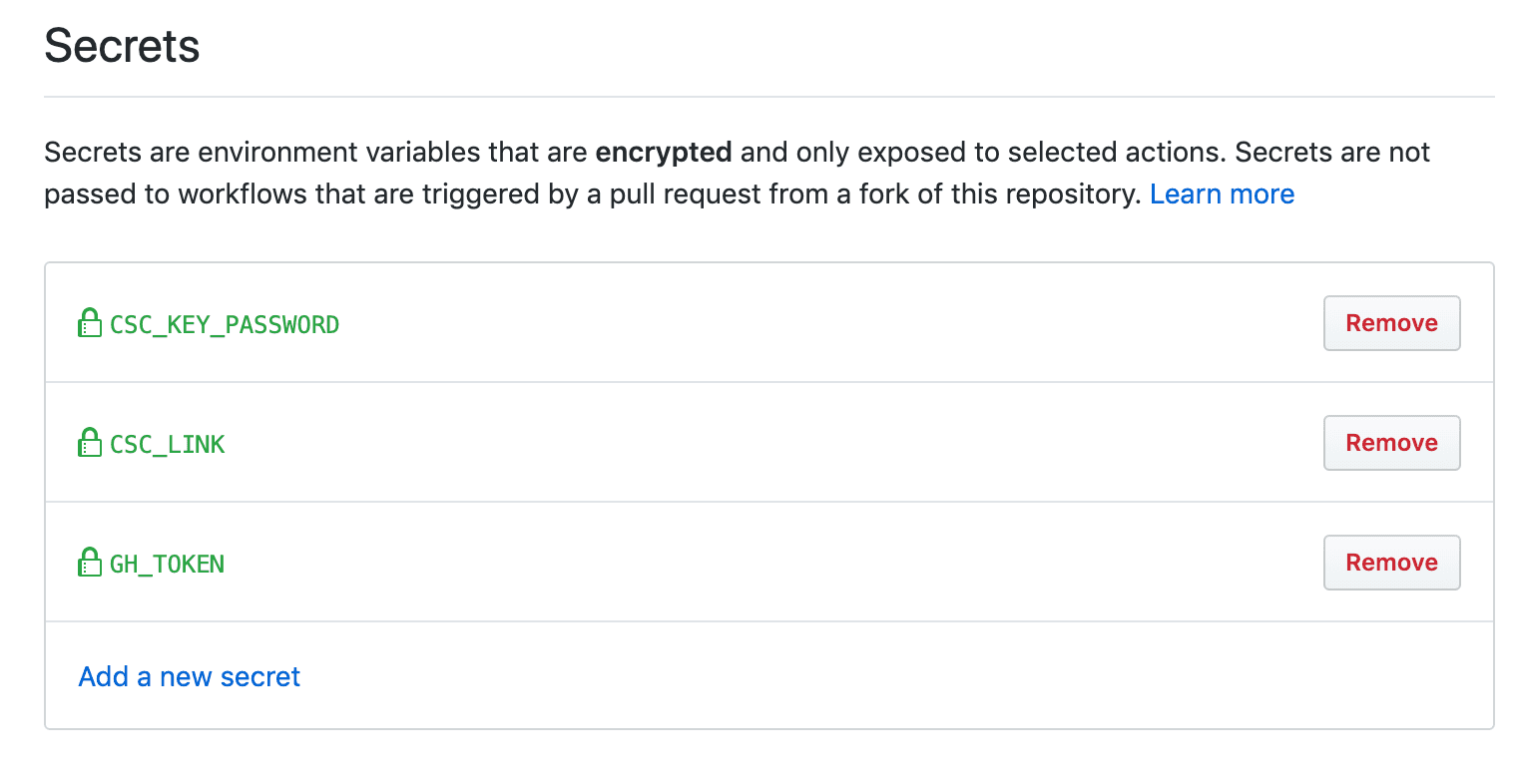The height and width of the screenshot is (784, 1519).
Task: Select the GH_TOKEN secret name
Action: (x=168, y=565)
